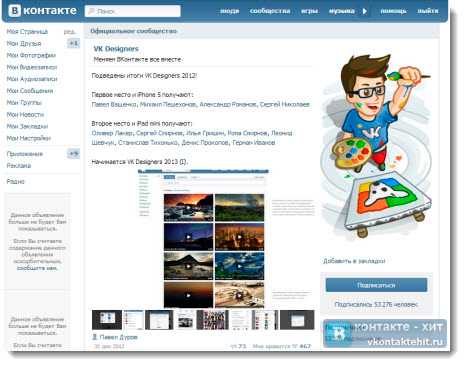Viewport: 465px width, 366px height.
Task: Open Мои Настройки in sidebar
Action: coord(29,138)
